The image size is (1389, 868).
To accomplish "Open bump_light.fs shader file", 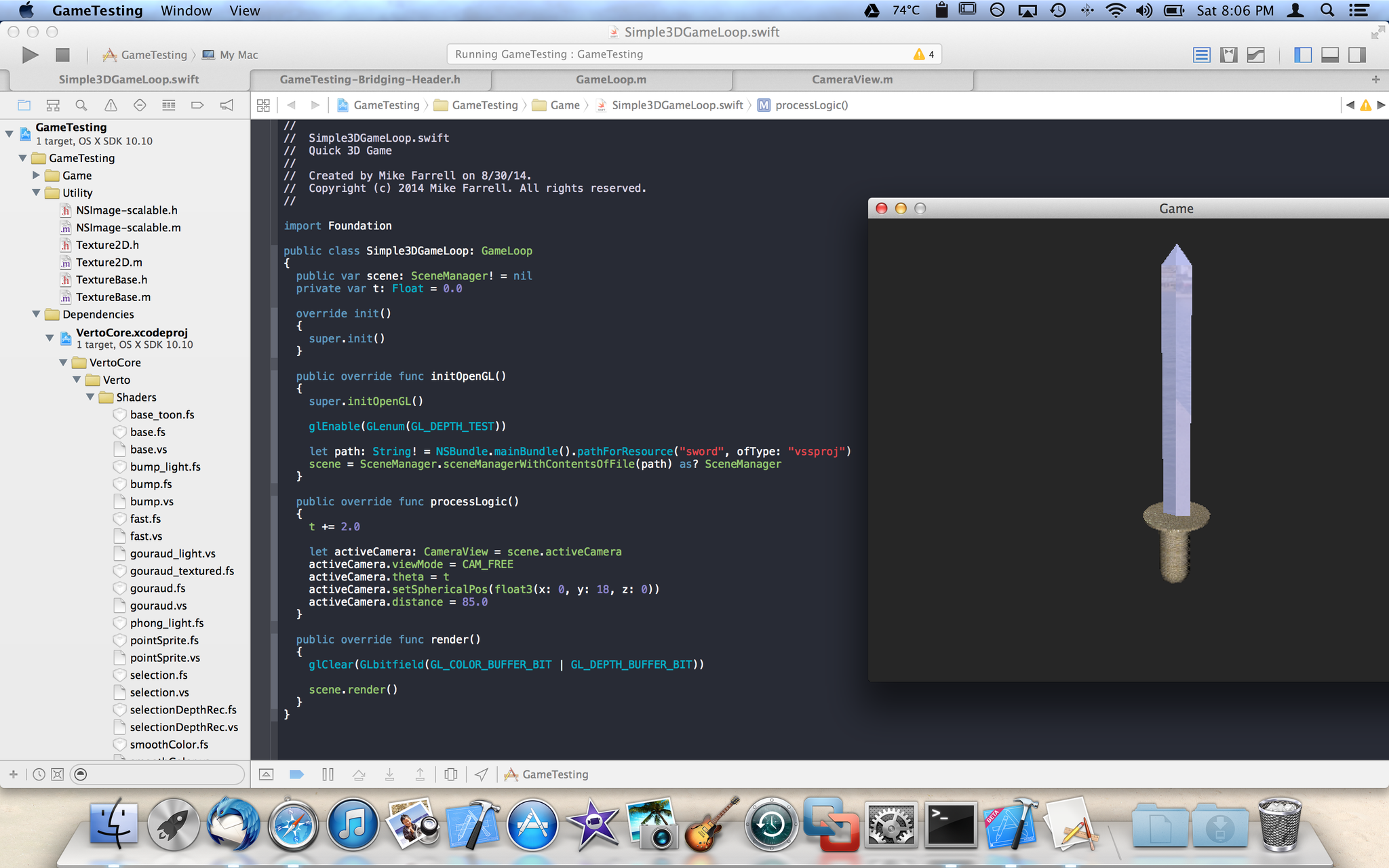I will (165, 467).
